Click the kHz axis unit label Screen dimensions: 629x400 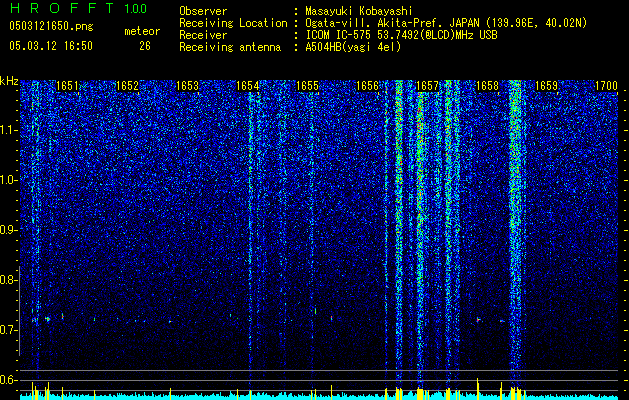pos(9,81)
